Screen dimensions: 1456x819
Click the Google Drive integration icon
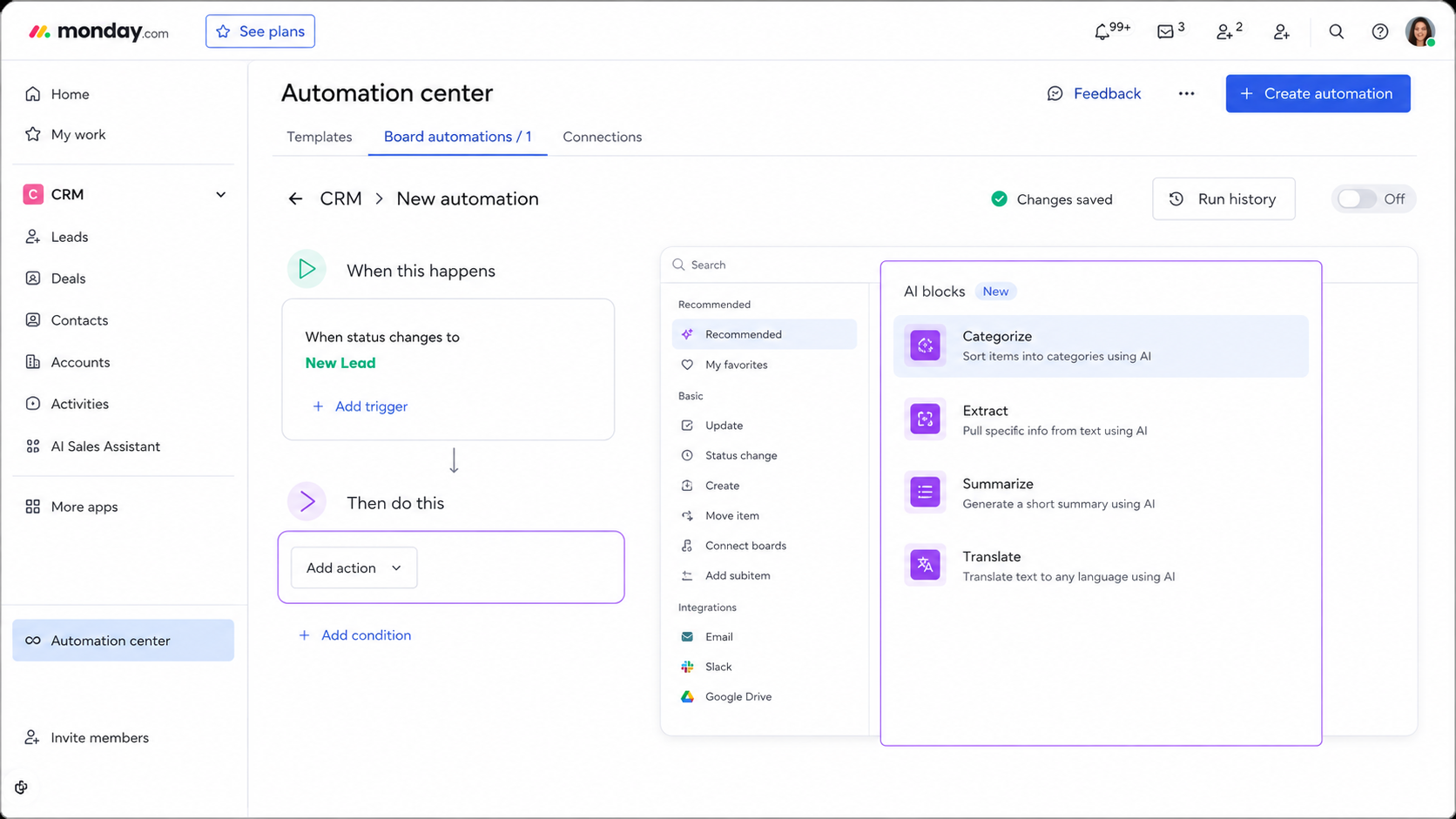[687, 697]
